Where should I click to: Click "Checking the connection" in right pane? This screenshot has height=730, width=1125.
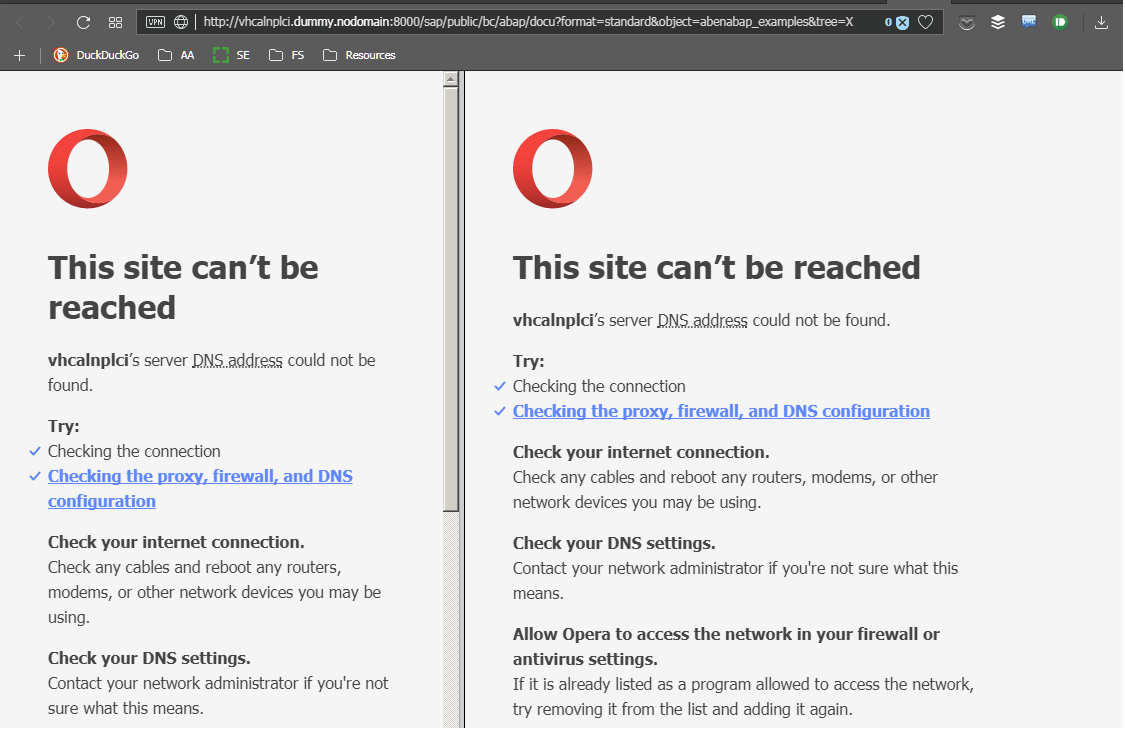click(x=599, y=386)
